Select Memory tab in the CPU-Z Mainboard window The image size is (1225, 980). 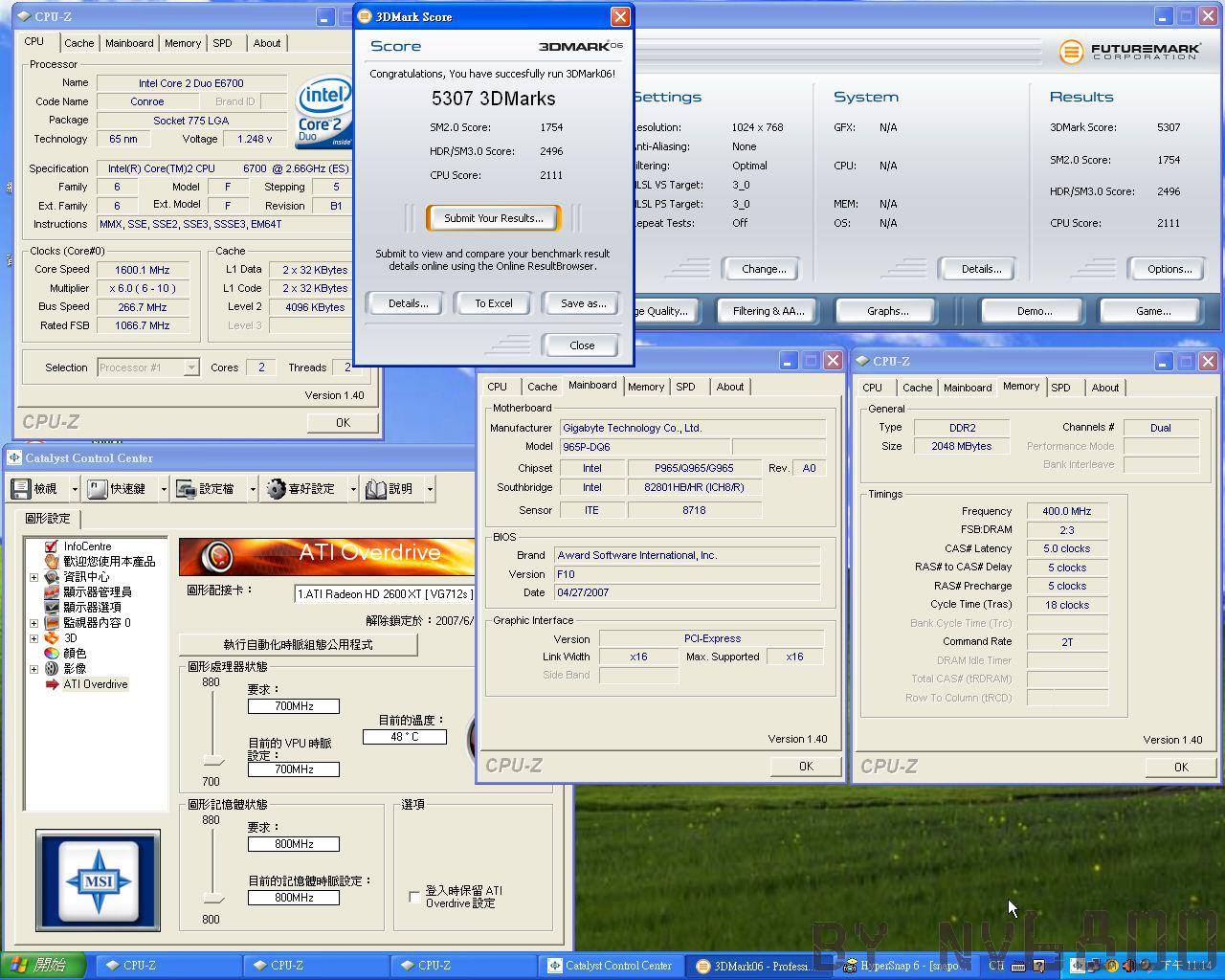tap(646, 387)
